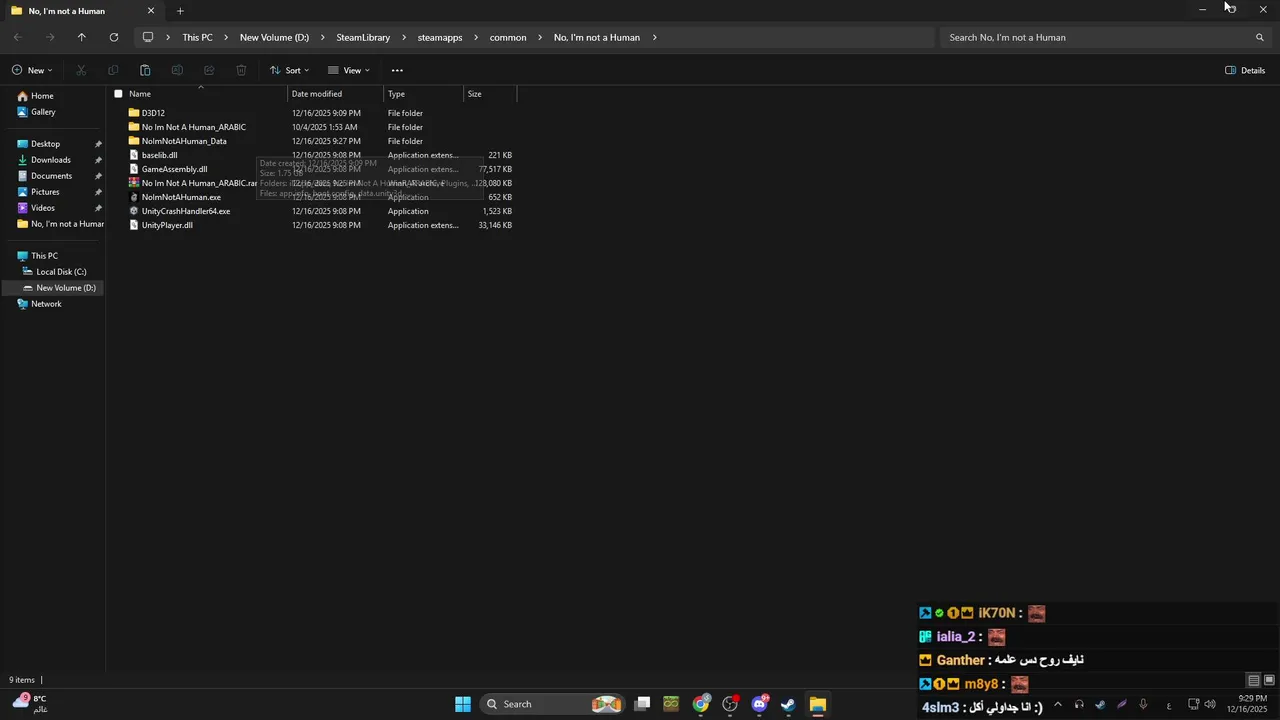
Task: Sort by the Name column header
Action: click(140, 94)
